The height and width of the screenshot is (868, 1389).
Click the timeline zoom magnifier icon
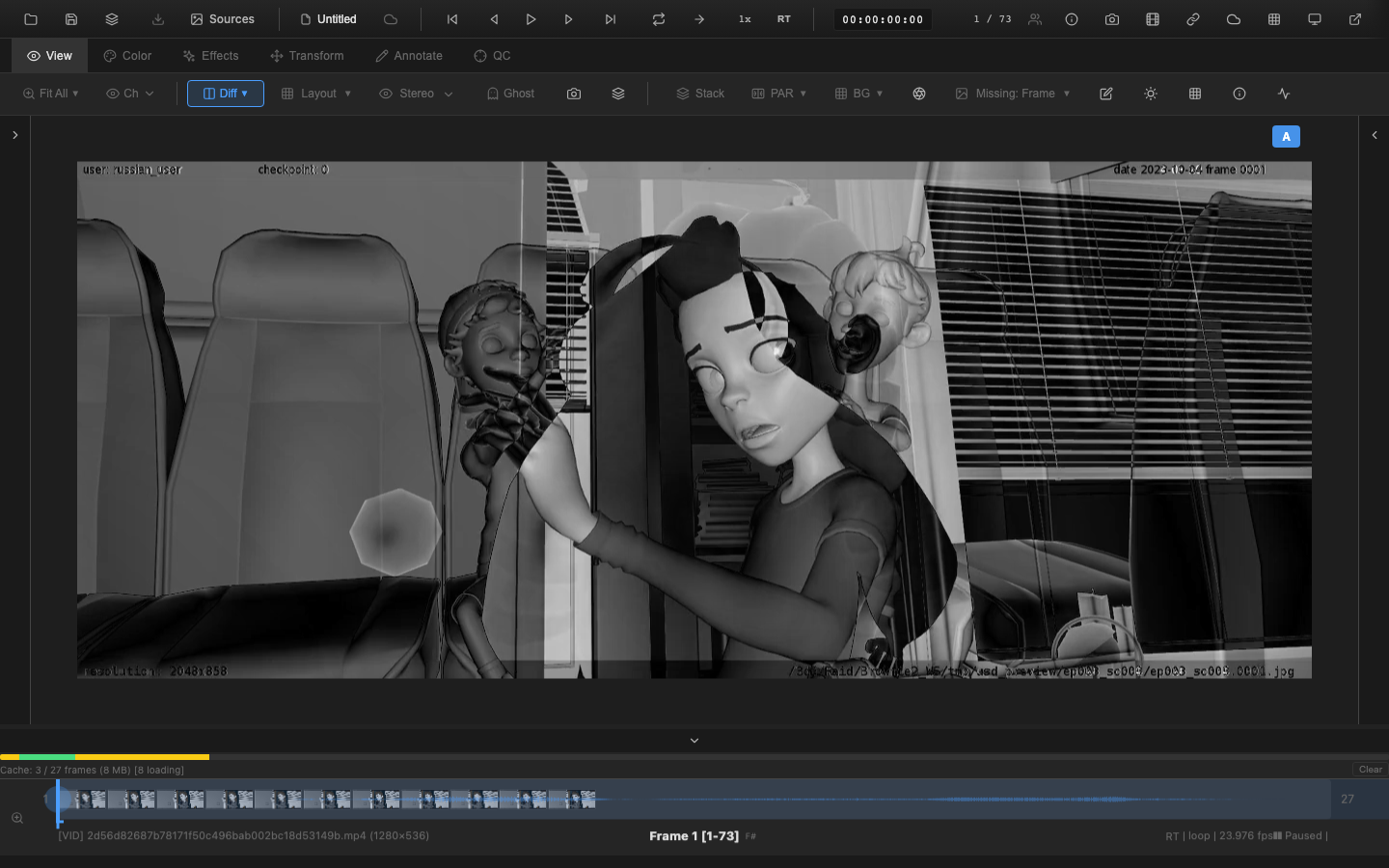pyautogui.click(x=17, y=818)
